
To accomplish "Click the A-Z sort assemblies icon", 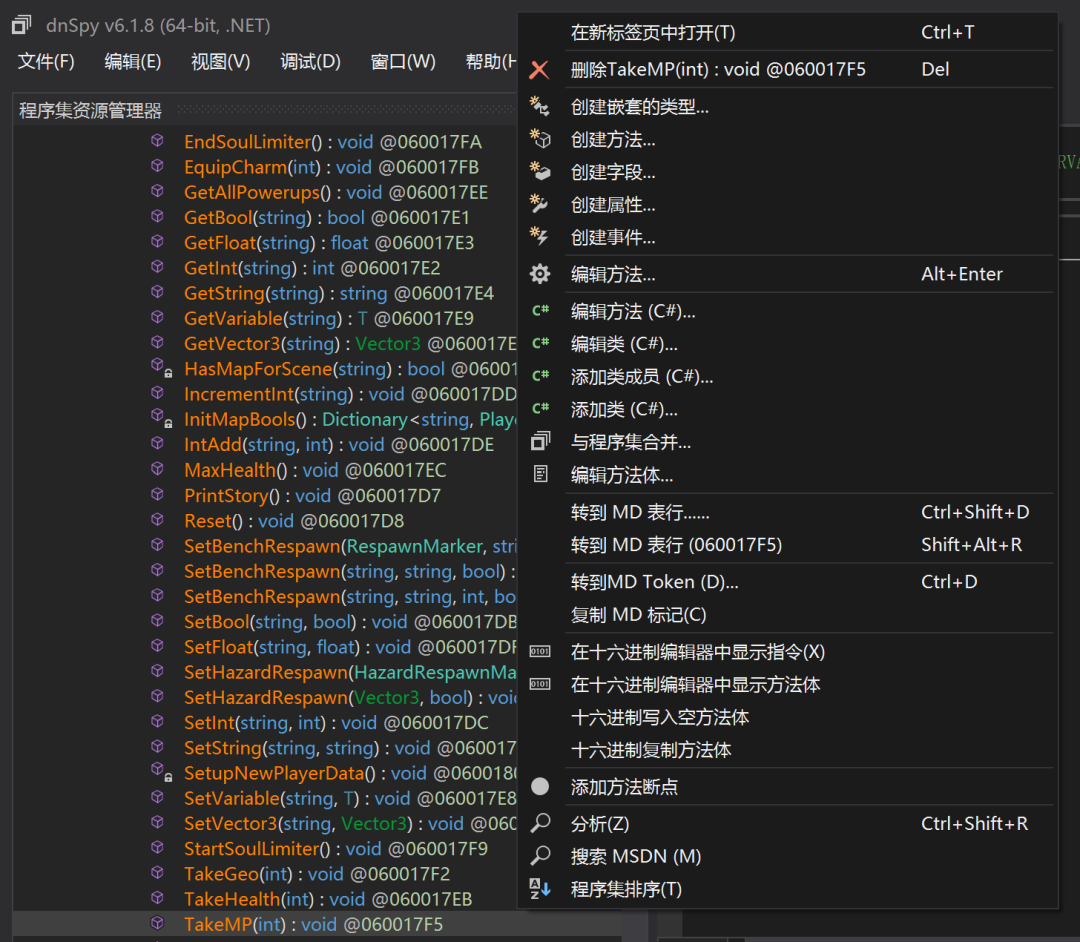I will coord(540,888).
